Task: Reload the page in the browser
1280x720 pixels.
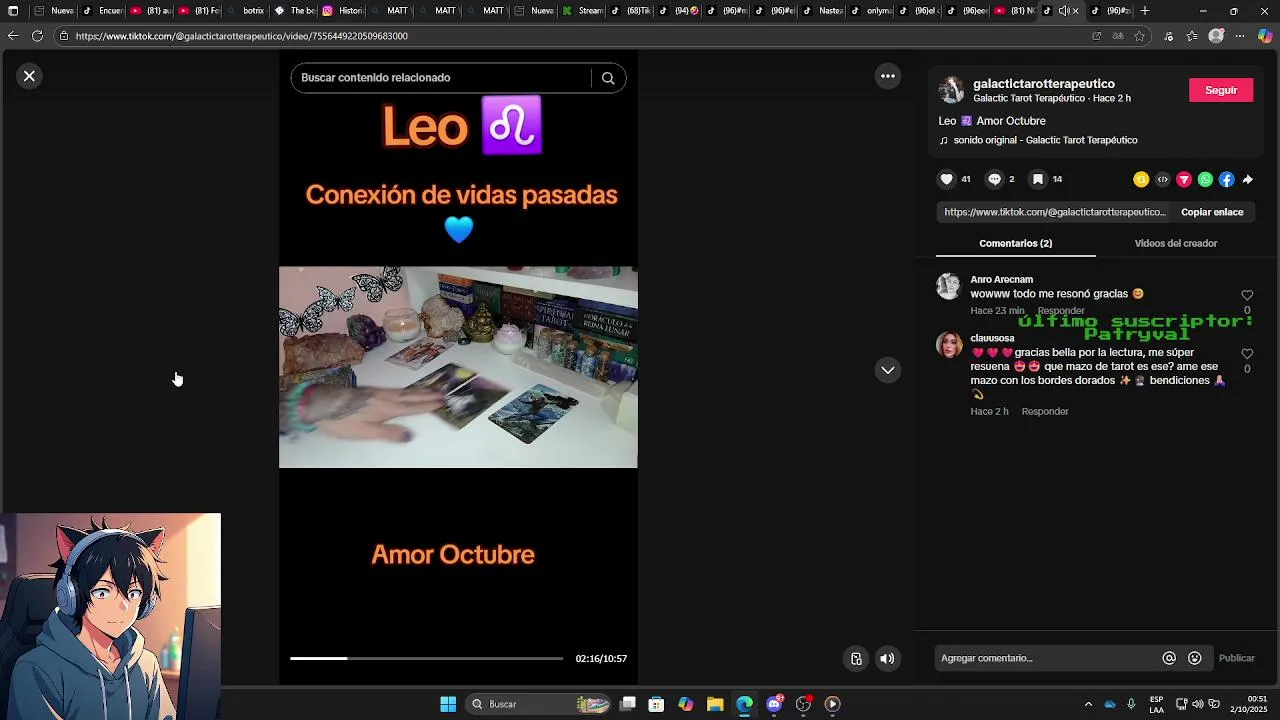Action: [x=37, y=36]
